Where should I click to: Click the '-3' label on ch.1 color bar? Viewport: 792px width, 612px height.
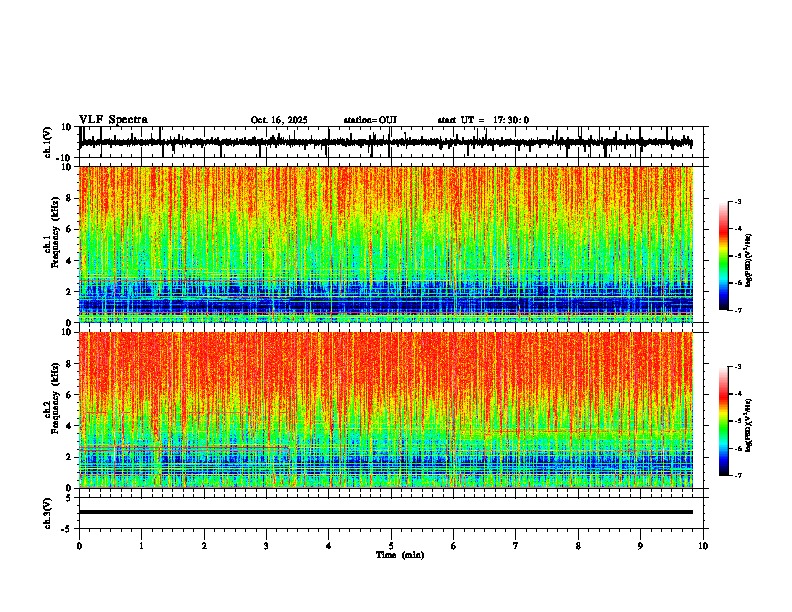[737, 201]
